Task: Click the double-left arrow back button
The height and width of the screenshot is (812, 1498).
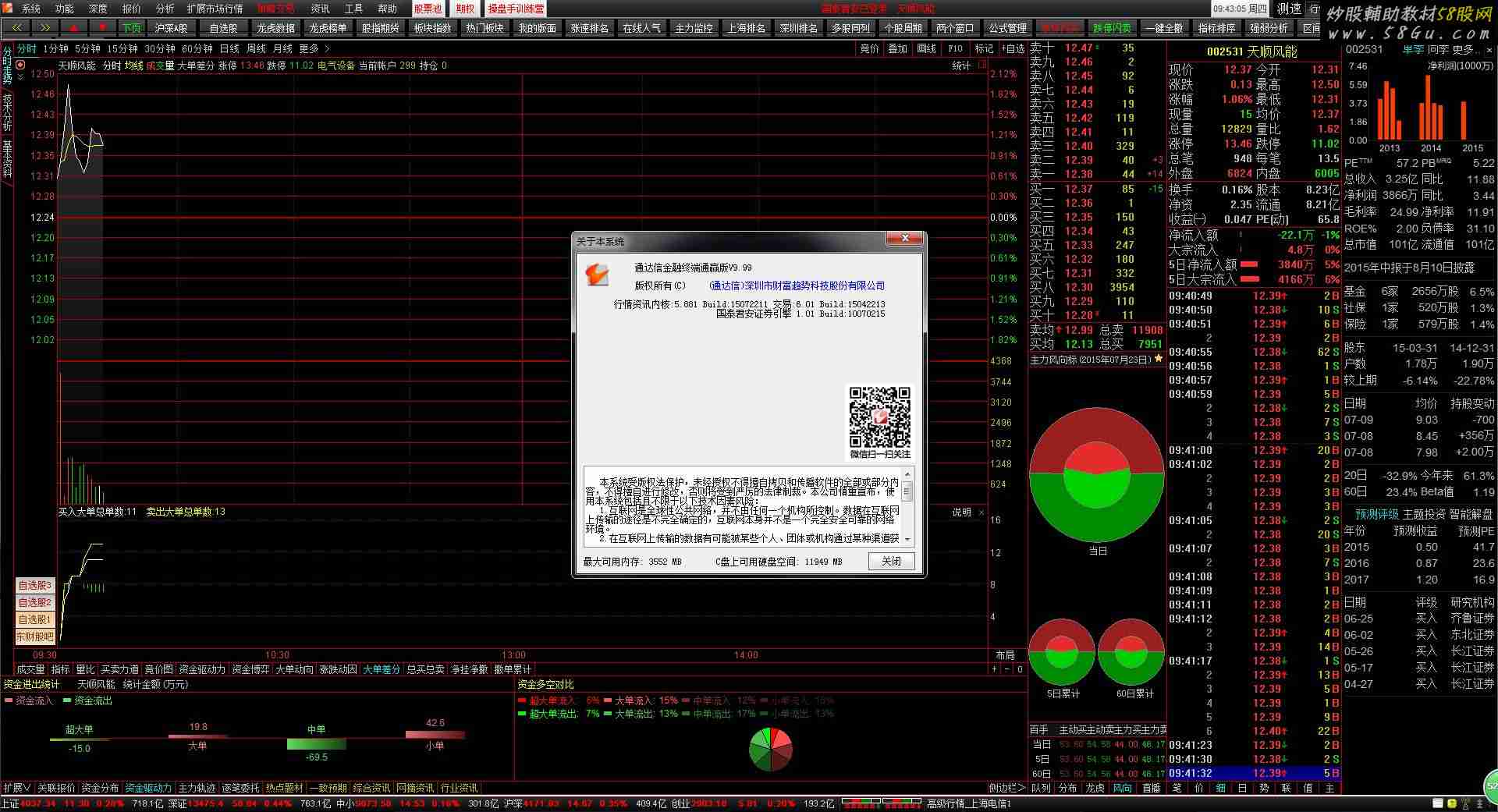Action: (x=16, y=27)
